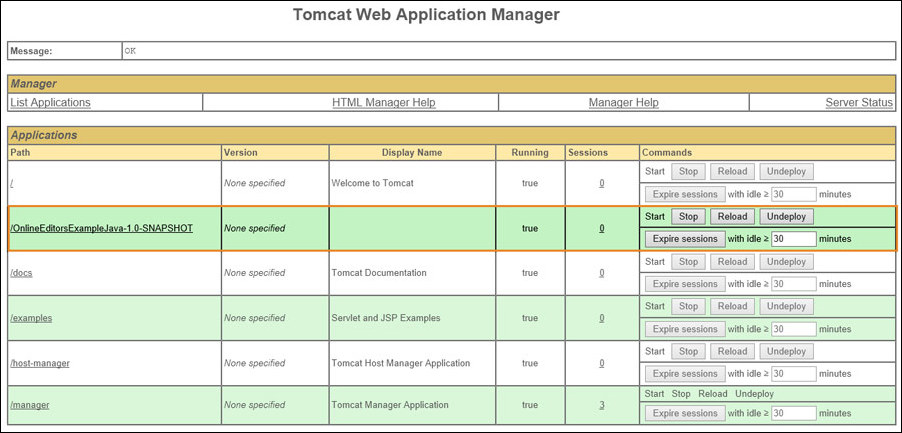Image resolution: width=902 pixels, height=433 pixels.
Task: Undeploy the Welcome to Tomcat app
Action: (786, 171)
